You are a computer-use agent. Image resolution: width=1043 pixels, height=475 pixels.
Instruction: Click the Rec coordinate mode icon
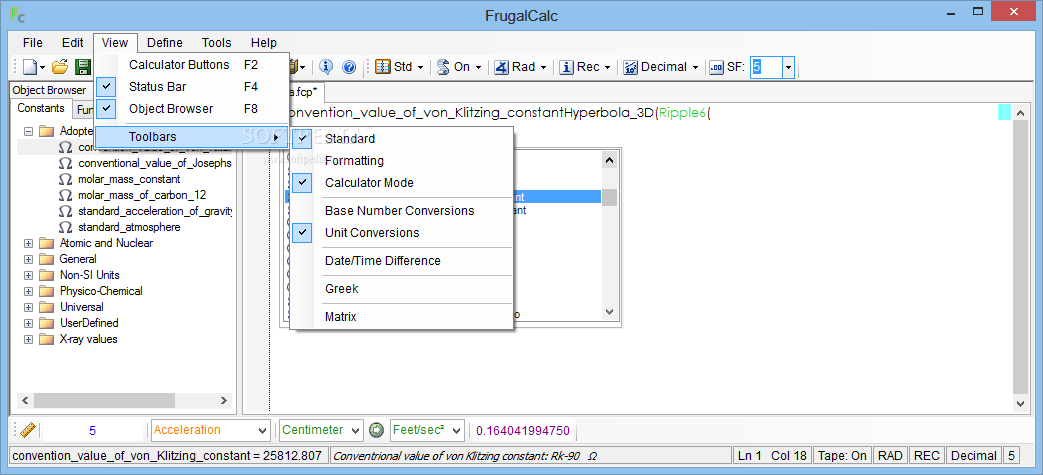566,67
